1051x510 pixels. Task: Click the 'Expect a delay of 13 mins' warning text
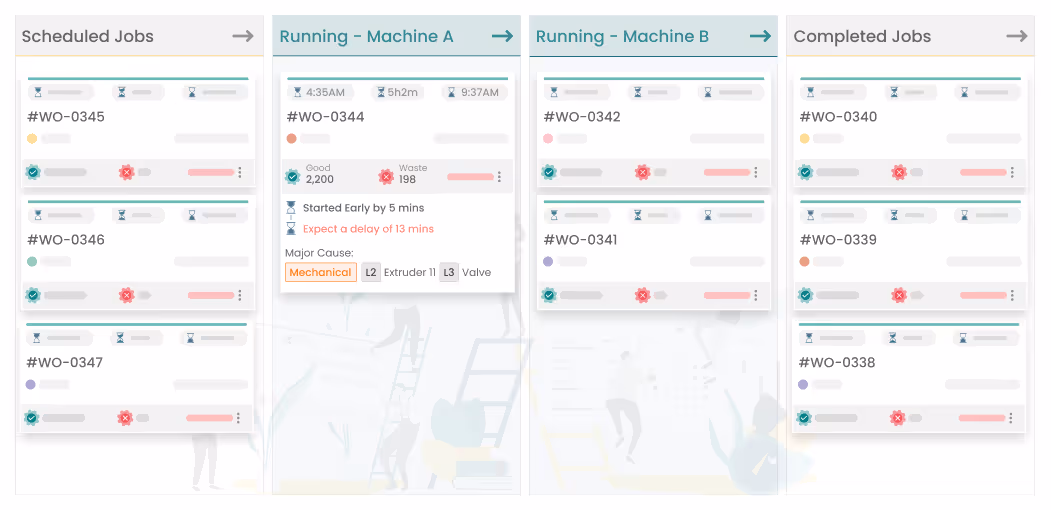(369, 229)
